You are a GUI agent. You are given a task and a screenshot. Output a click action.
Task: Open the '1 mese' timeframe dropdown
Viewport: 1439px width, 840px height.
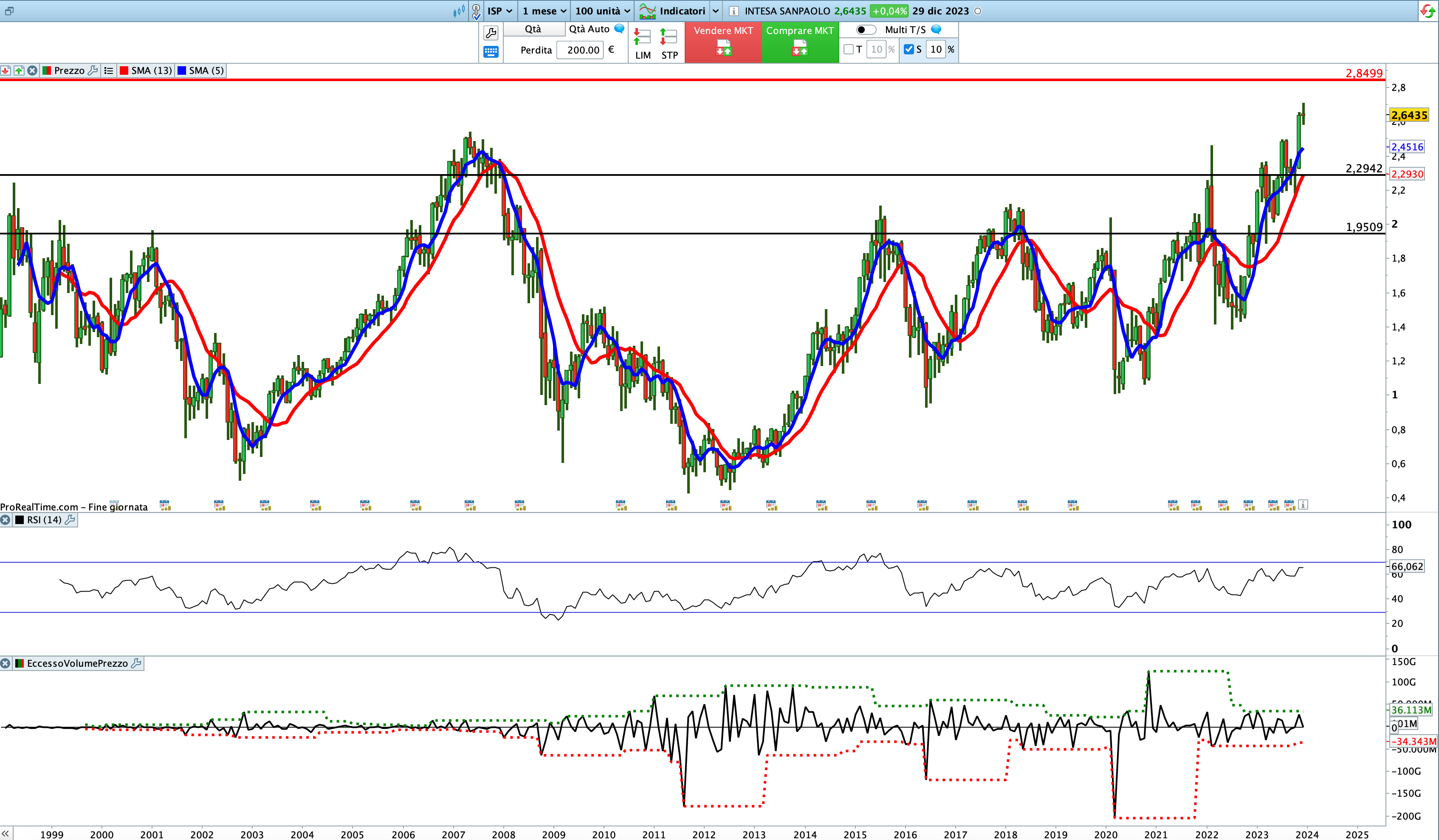click(544, 11)
